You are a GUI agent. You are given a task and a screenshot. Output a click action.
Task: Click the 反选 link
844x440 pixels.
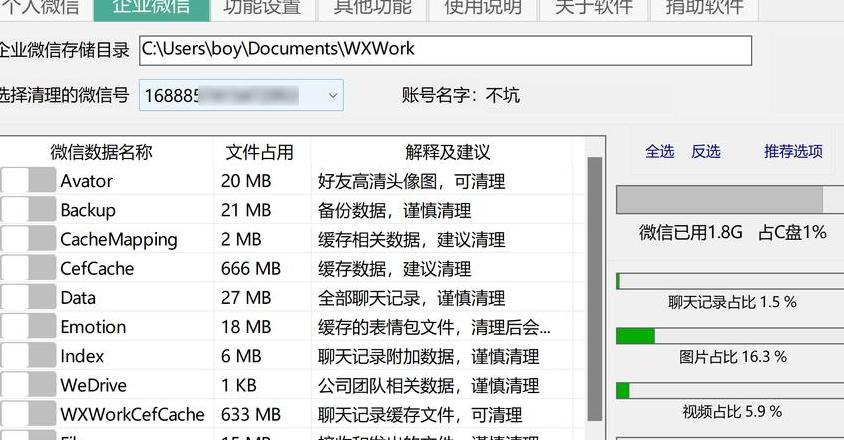[x=706, y=151]
